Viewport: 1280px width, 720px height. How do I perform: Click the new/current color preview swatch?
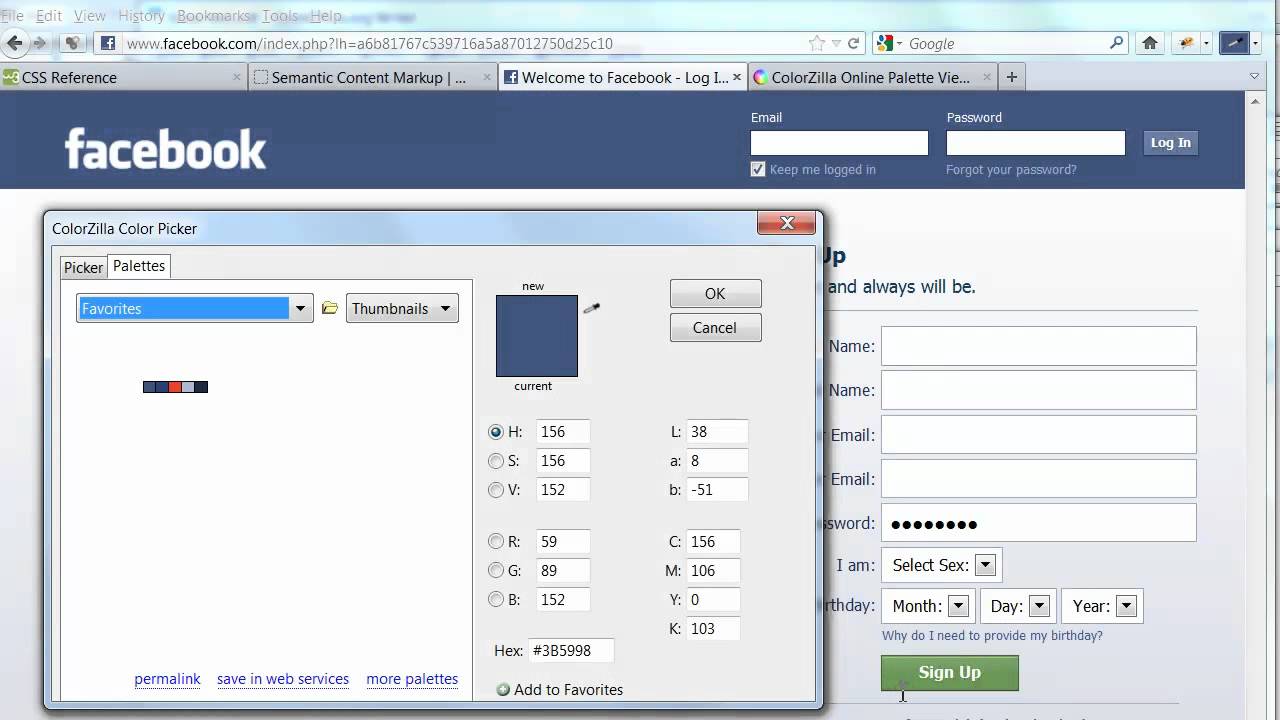[x=537, y=335]
